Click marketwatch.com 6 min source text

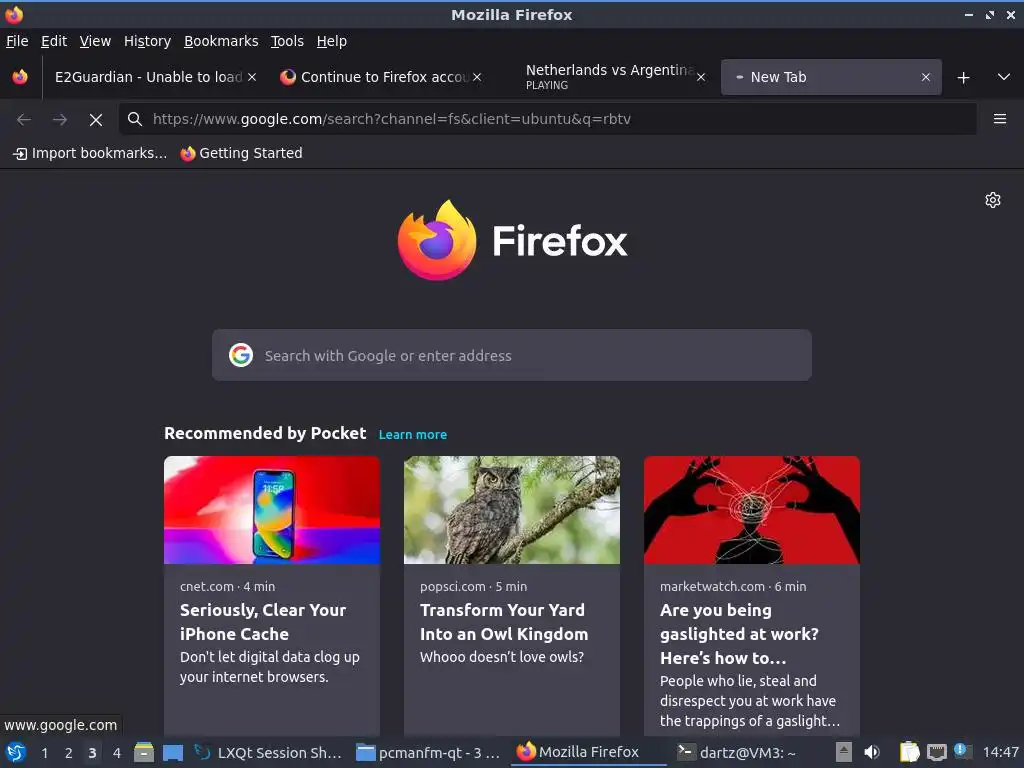tap(733, 586)
